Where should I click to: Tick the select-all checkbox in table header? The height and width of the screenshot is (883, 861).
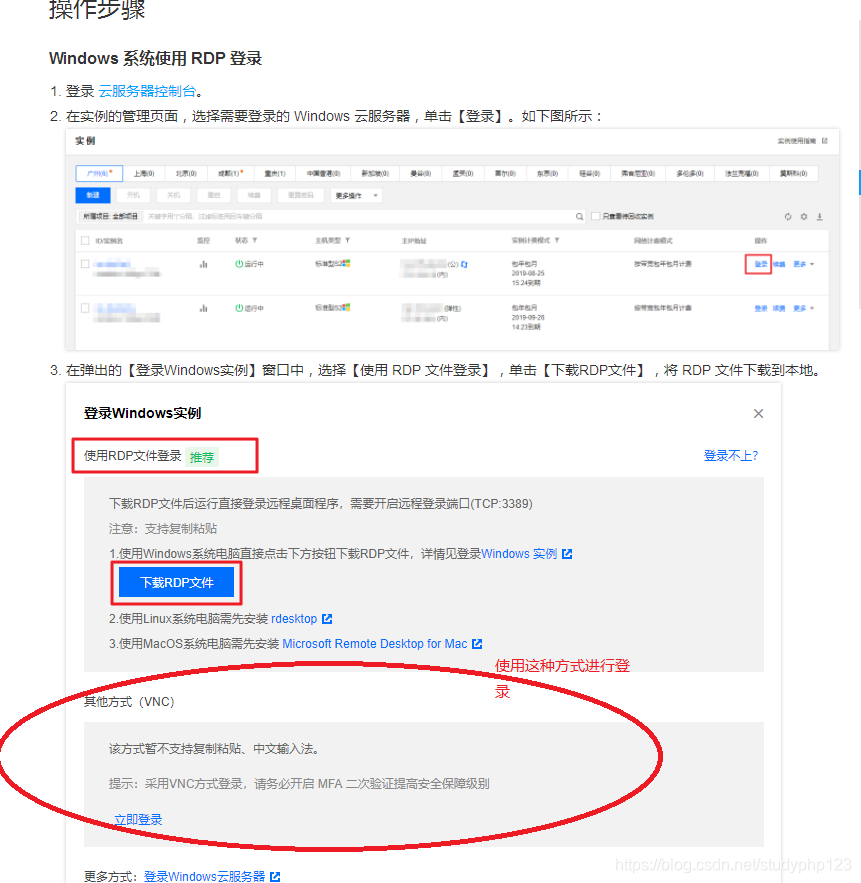point(85,240)
